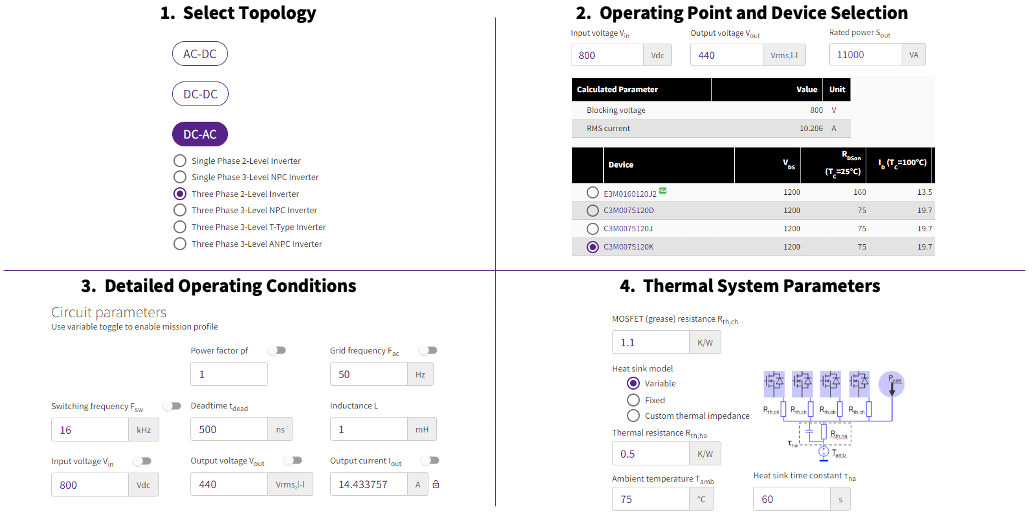Turn on Switching frequency variable toggle

click(171, 406)
